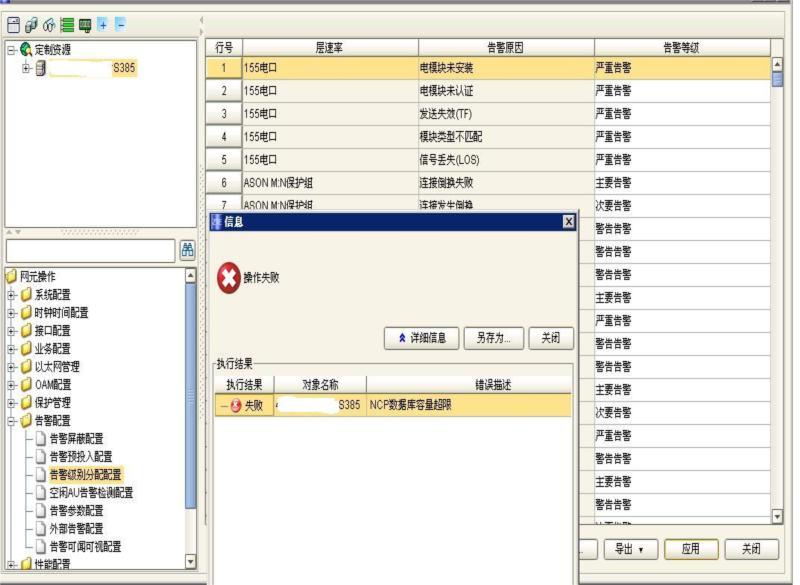The image size is (800, 585).
Task: Click the green list icon in the toolbar
Action: [66, 24]
